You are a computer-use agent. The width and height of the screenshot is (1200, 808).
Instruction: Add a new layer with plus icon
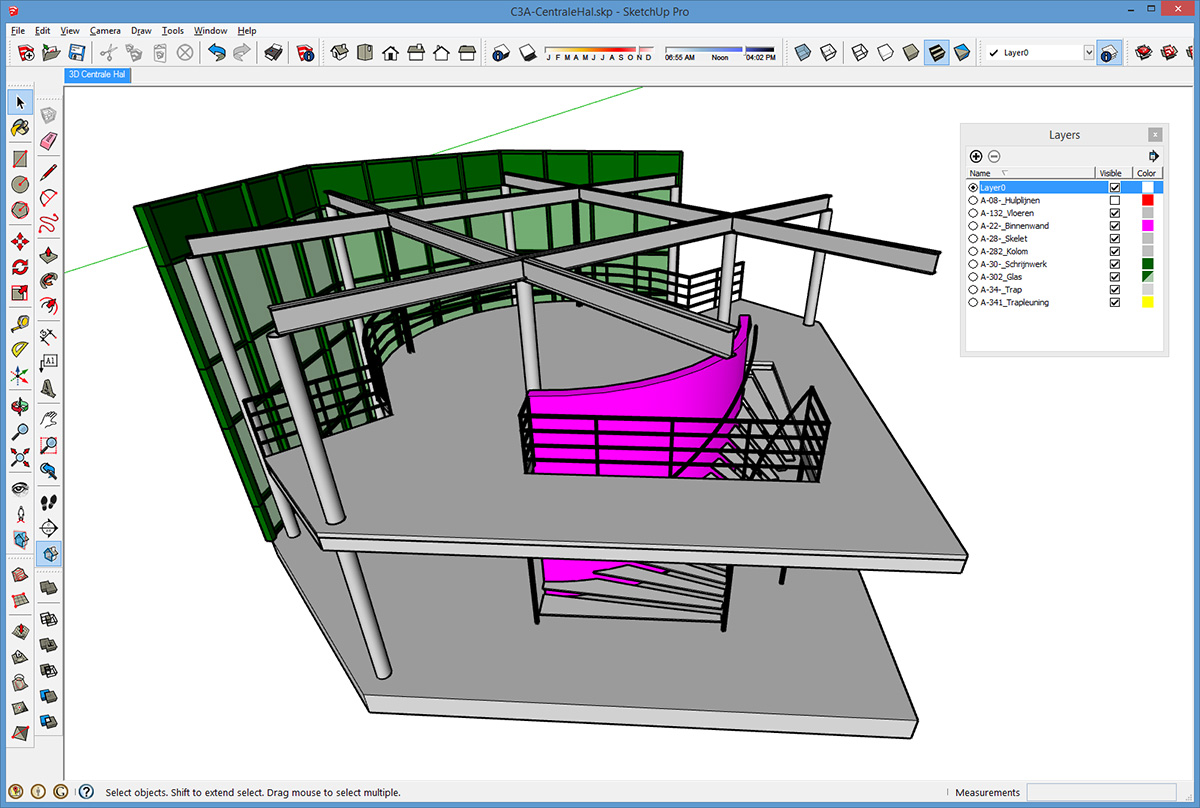(x=976, y=157)
